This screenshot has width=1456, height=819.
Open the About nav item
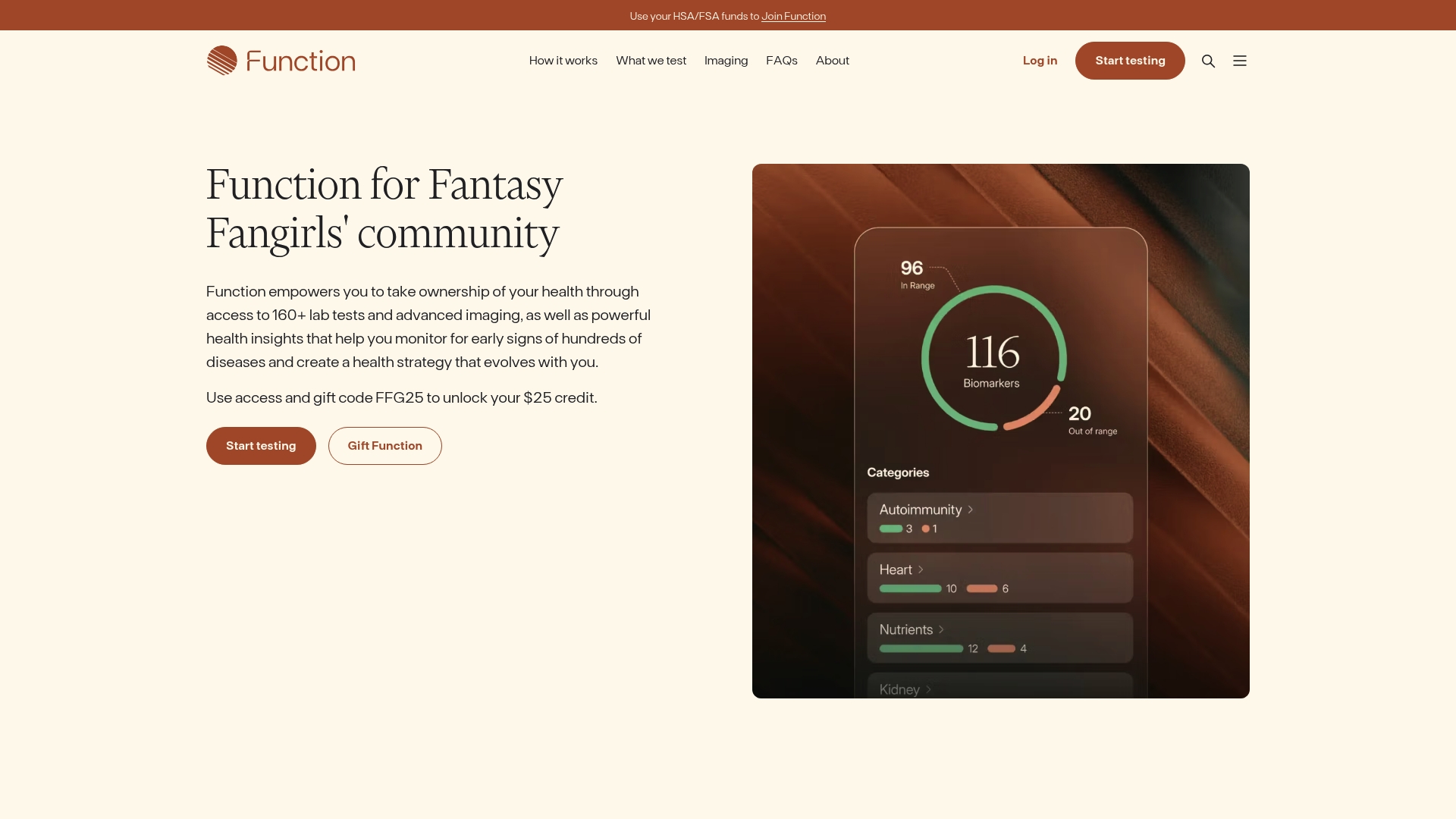pos(833,61)
